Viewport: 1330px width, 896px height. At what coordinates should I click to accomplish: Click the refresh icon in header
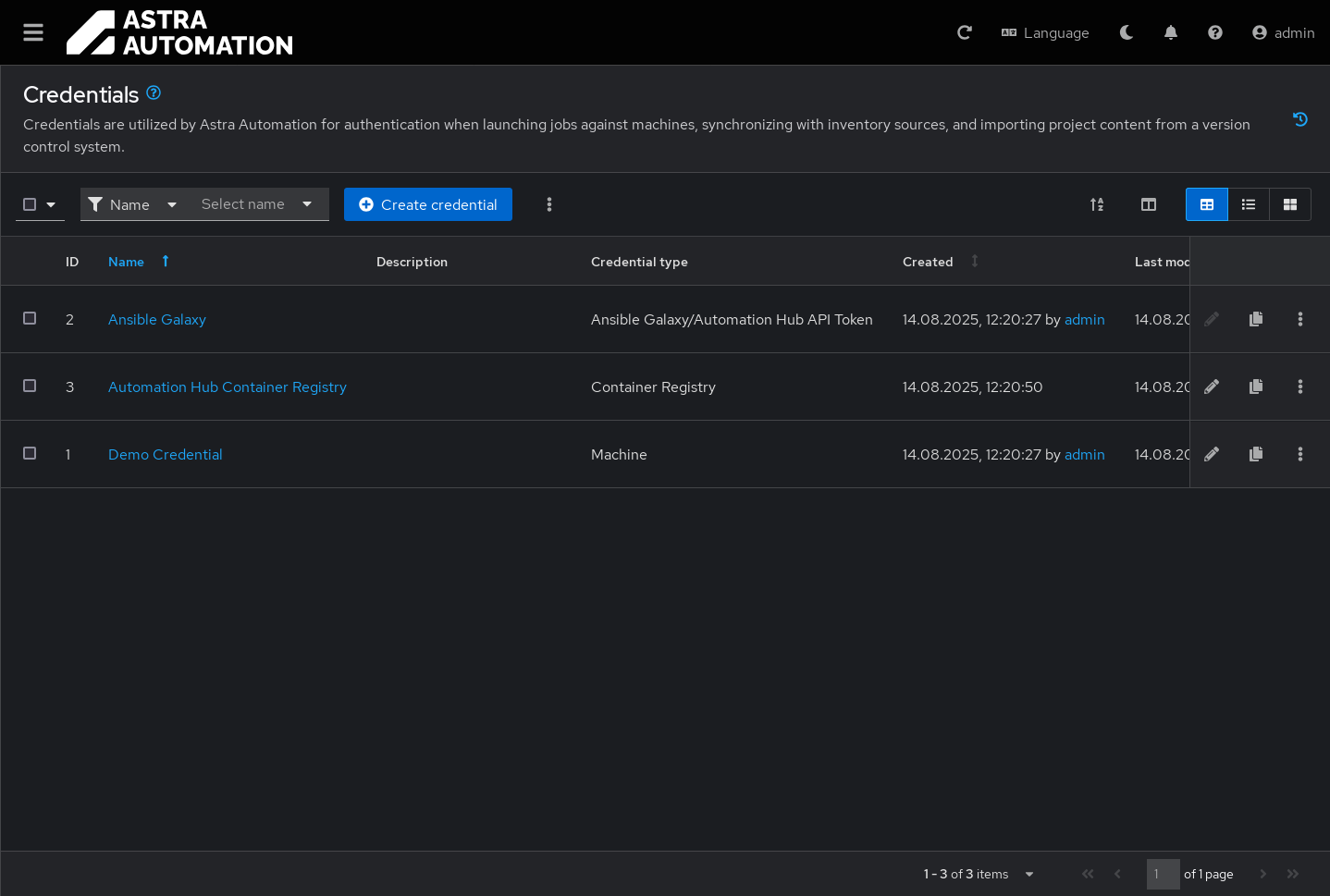tap(964, 32)
